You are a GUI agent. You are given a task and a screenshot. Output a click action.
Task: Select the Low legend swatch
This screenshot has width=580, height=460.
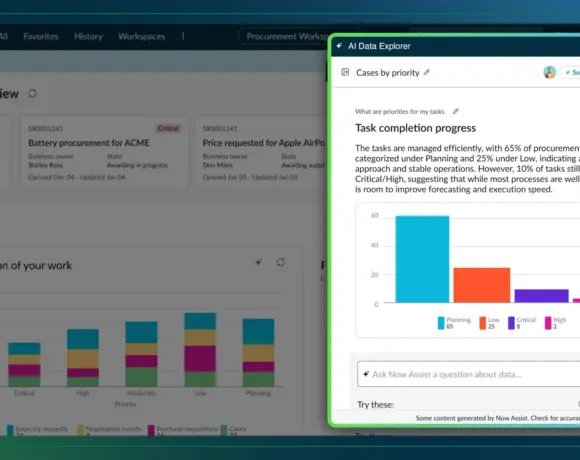[482, 323]
